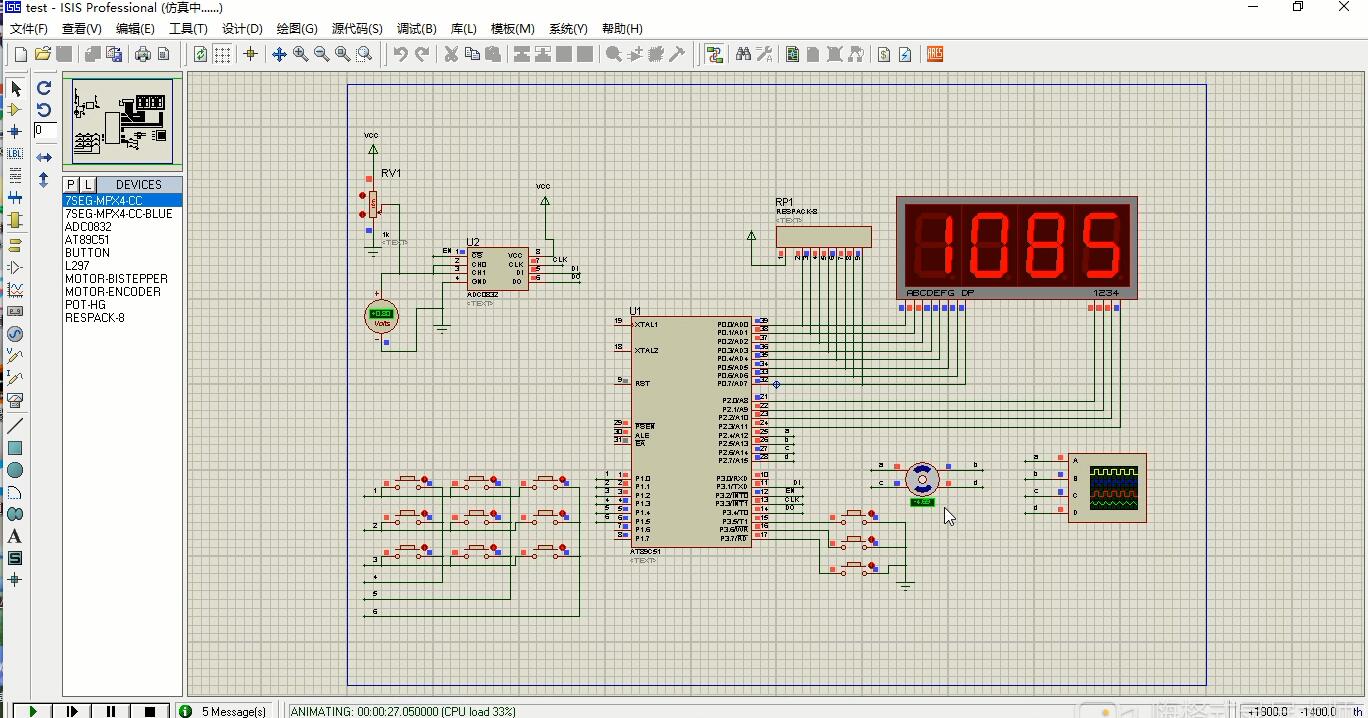
Task: Choose the Graph mode tool
Action: [x=15, y=289]
